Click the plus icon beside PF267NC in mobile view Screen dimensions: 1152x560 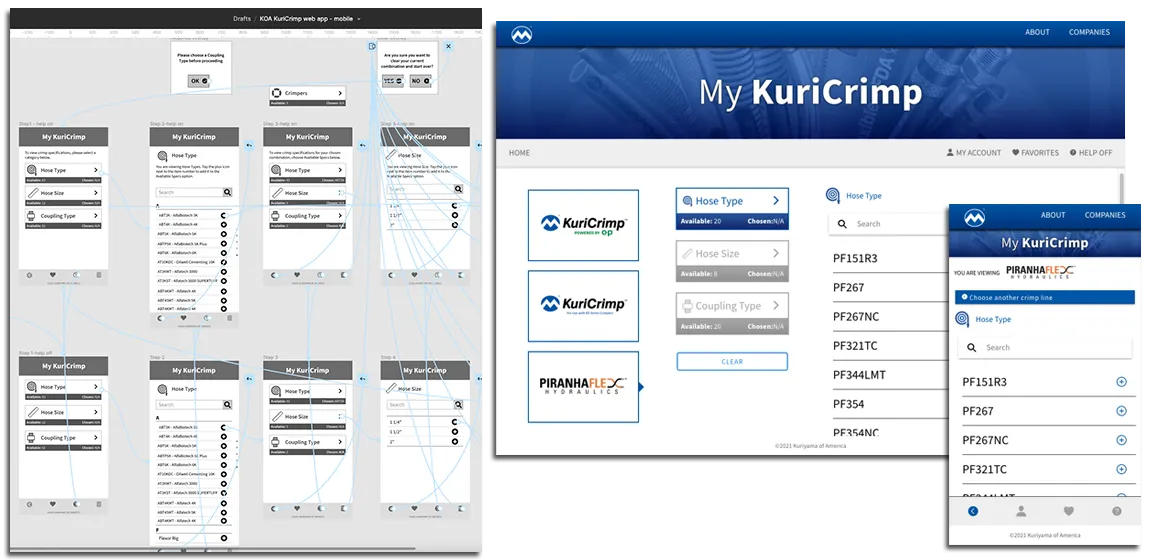pos(1121,440)
